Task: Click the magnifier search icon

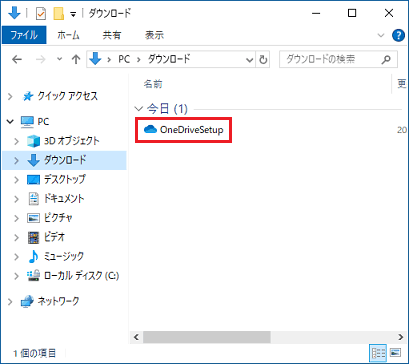Action: (386, 60)
